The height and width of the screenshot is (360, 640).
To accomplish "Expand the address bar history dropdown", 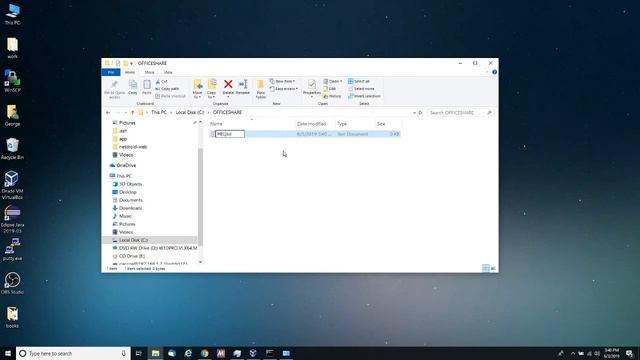I will point(414,113).
